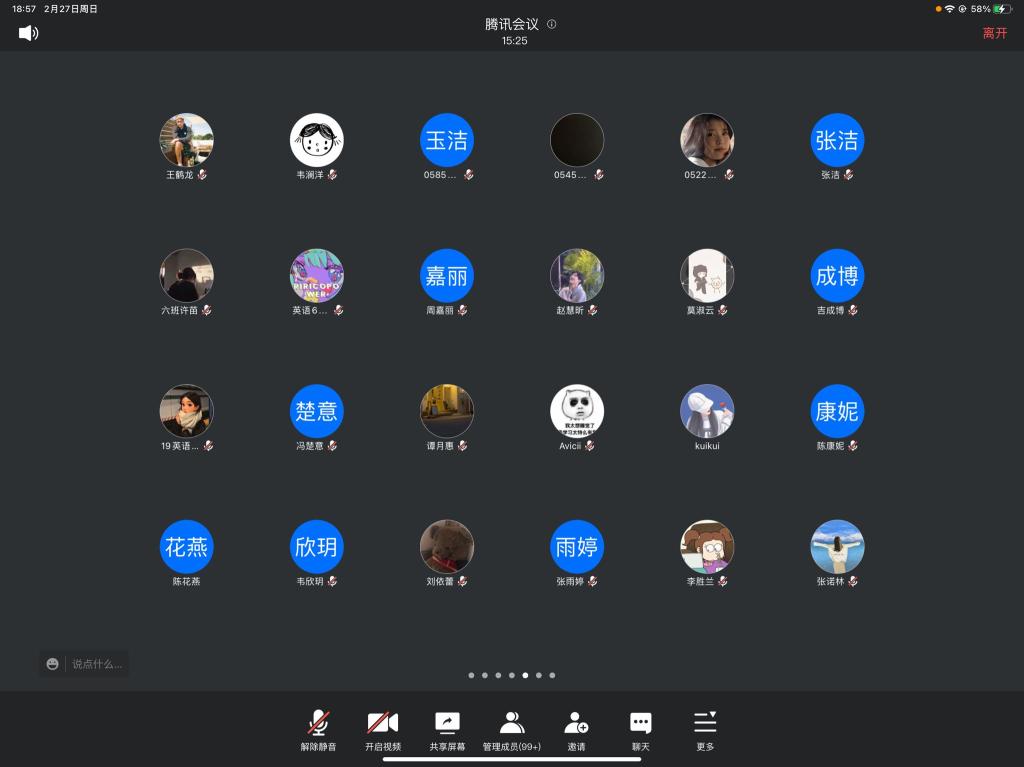Go to the first participant page dot
This screenshot has height=767, width=1024.
[471, 675]
